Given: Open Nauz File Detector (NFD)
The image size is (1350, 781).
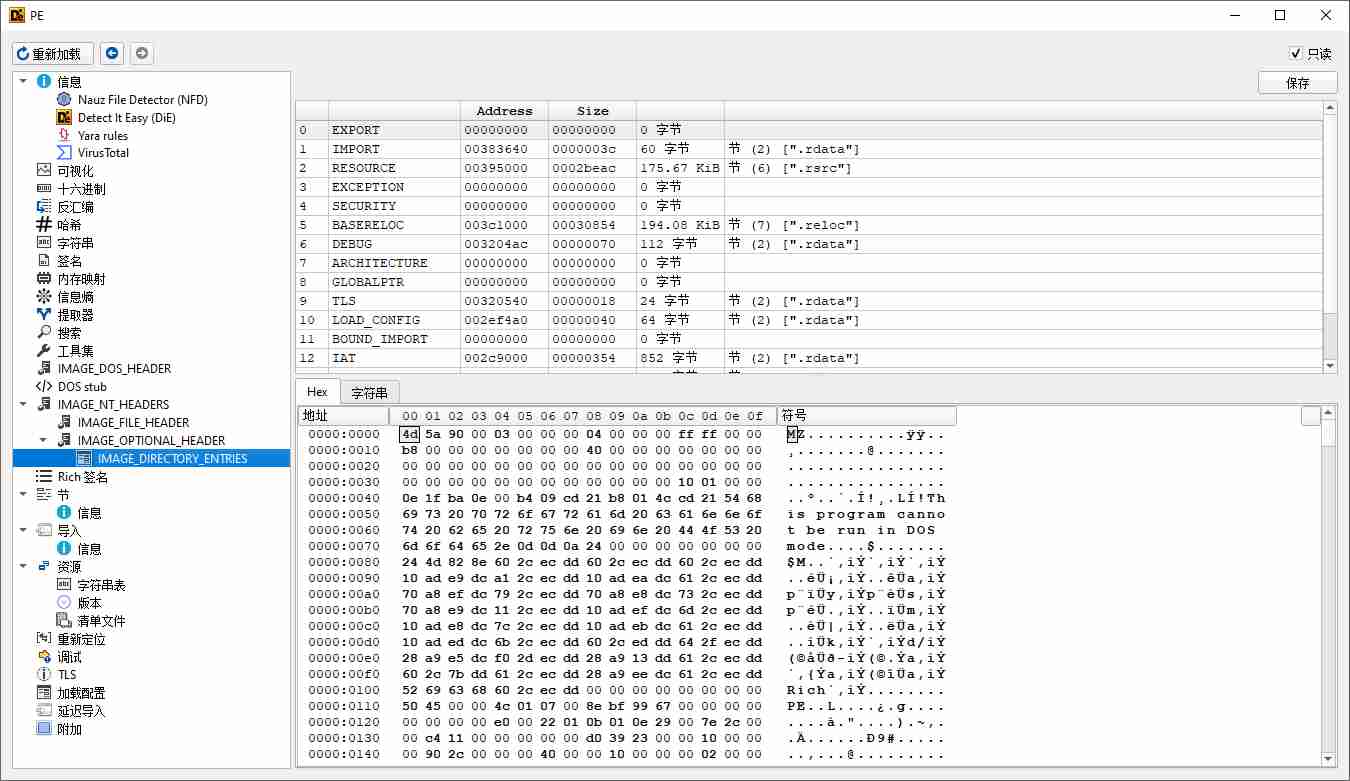Looking at the screenshot, I should pos(142,100).
